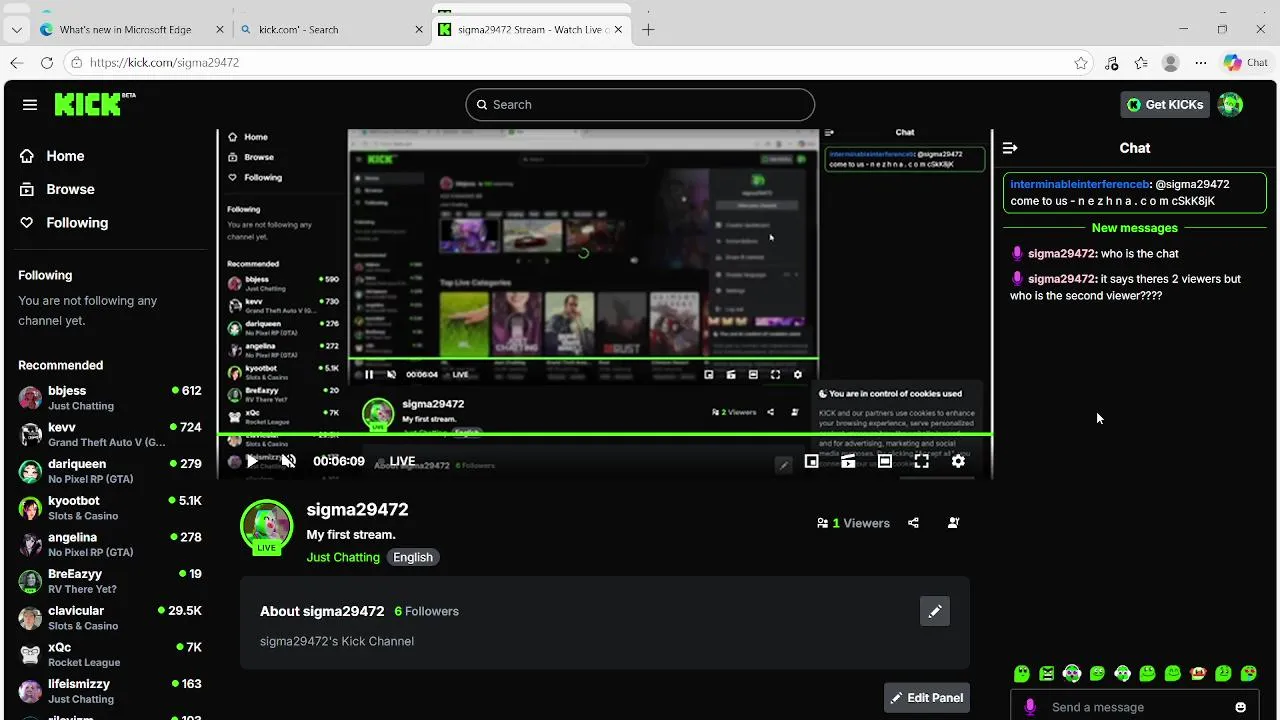The image size is (1280, 720).
Task: Switch the player to fullscreen
Action: tap(921, 461)
